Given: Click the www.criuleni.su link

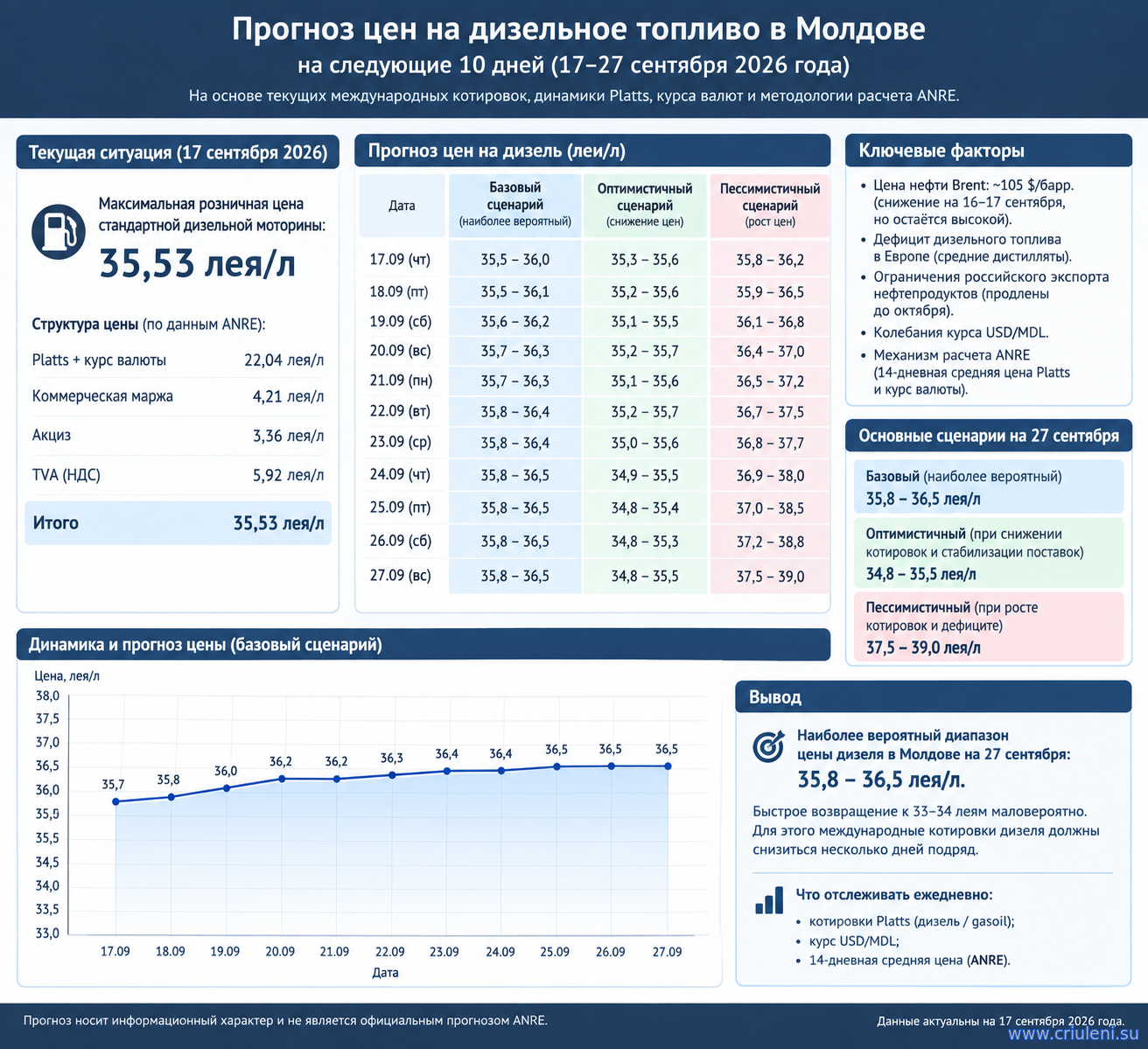Looking at the screenshot, I should click(x=1074, y=1034).
